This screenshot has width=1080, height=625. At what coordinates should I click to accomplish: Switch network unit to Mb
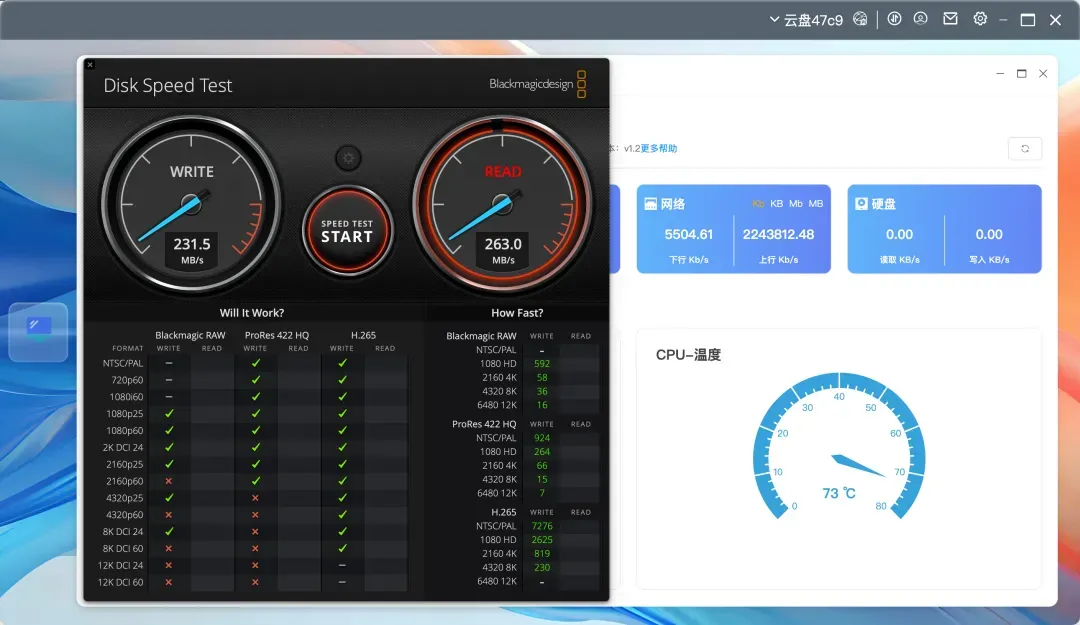pyautogui.click(x=796, y=203)
